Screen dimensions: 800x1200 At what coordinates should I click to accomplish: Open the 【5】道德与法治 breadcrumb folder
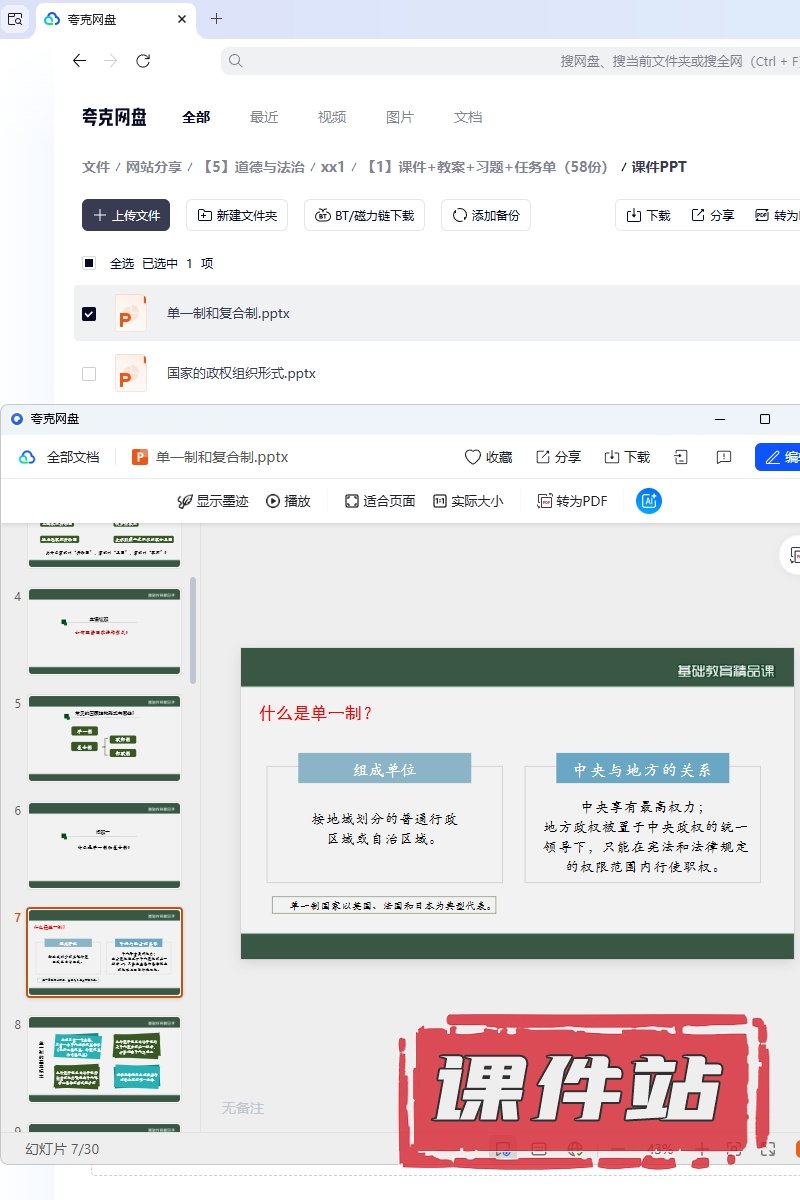click(253, 167)
